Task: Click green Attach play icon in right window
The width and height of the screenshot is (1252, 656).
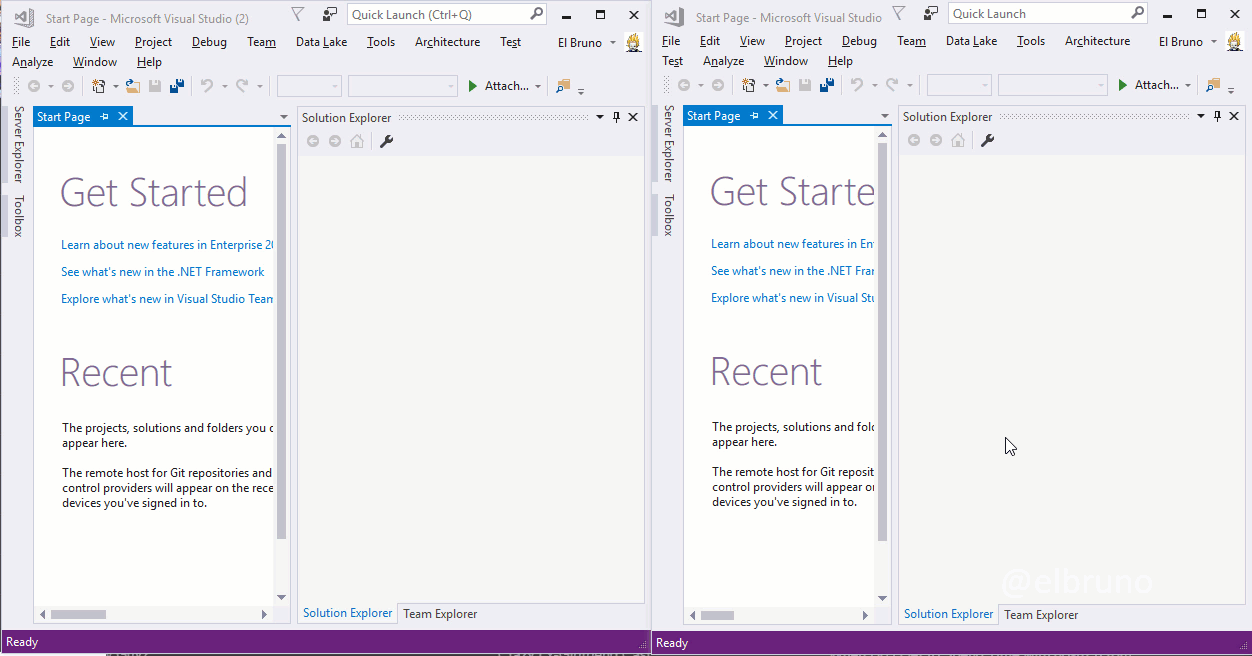Action: coord(1123,85)
